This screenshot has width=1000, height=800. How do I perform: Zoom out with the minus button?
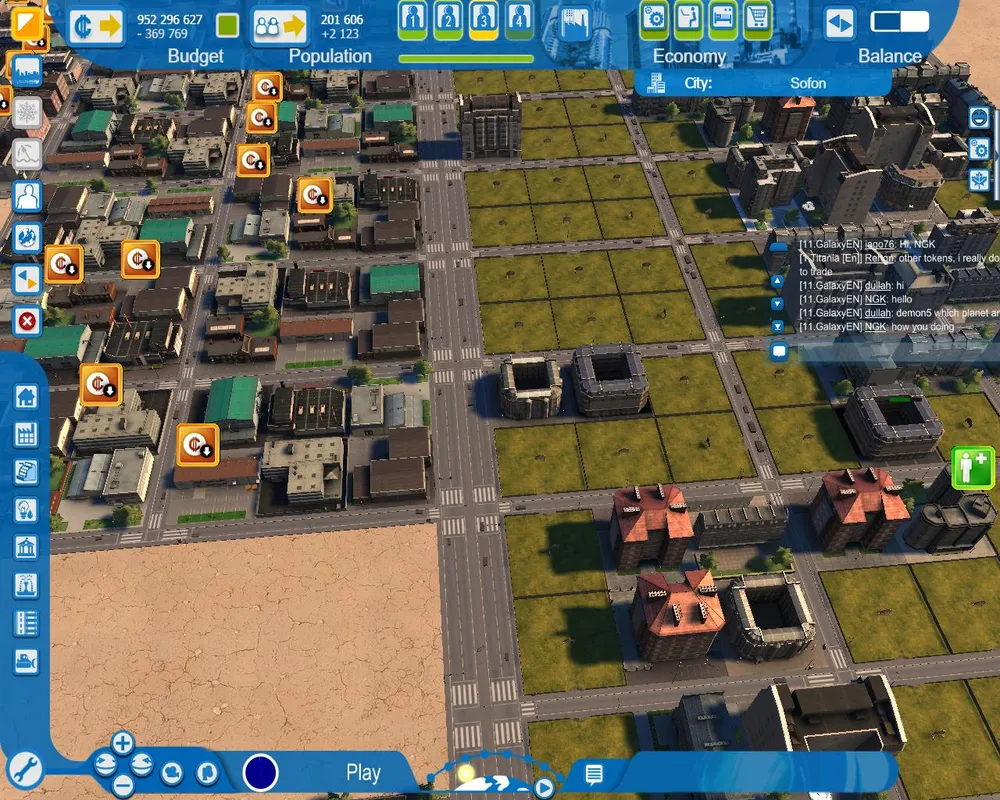pyautogui.click(x=122, y=786)
